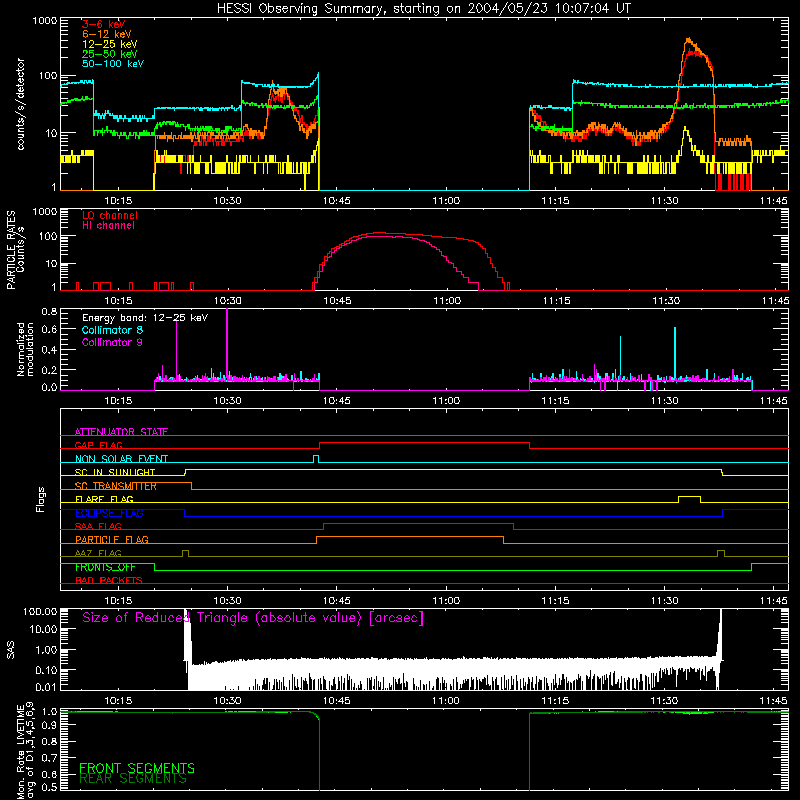Click the 0.01 tick label on SAS axis
The width and height of the screenshot is (800, 800).
click(x=45, y=687)
